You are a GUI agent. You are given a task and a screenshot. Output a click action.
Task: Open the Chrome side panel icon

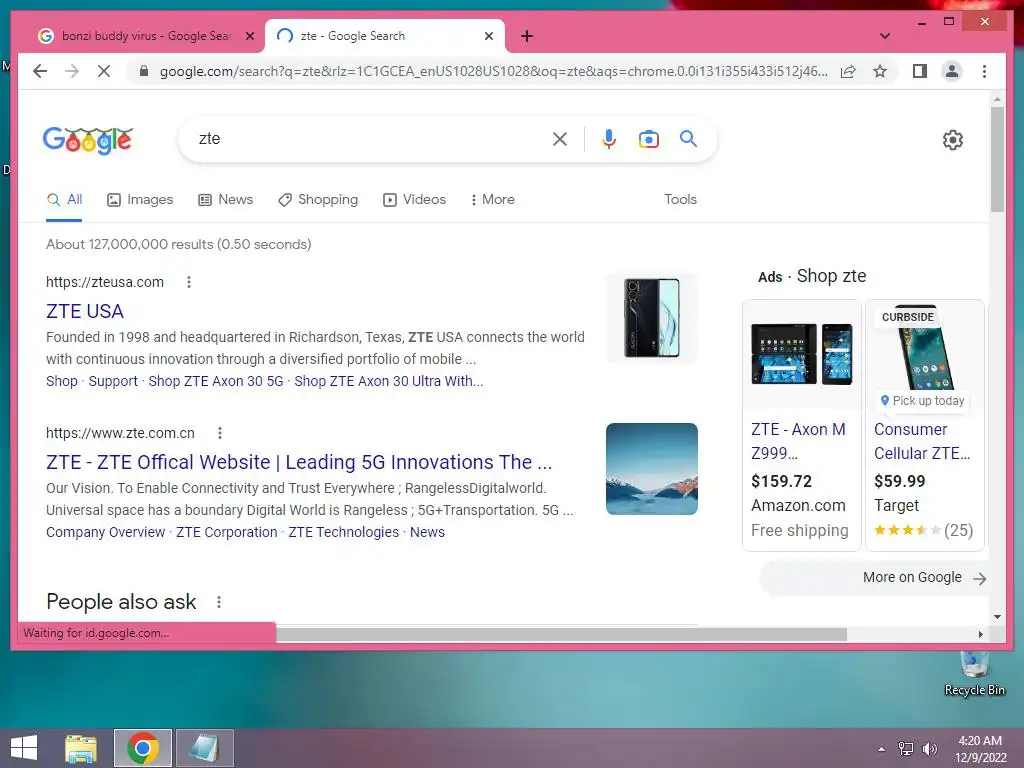click(920, 71)
